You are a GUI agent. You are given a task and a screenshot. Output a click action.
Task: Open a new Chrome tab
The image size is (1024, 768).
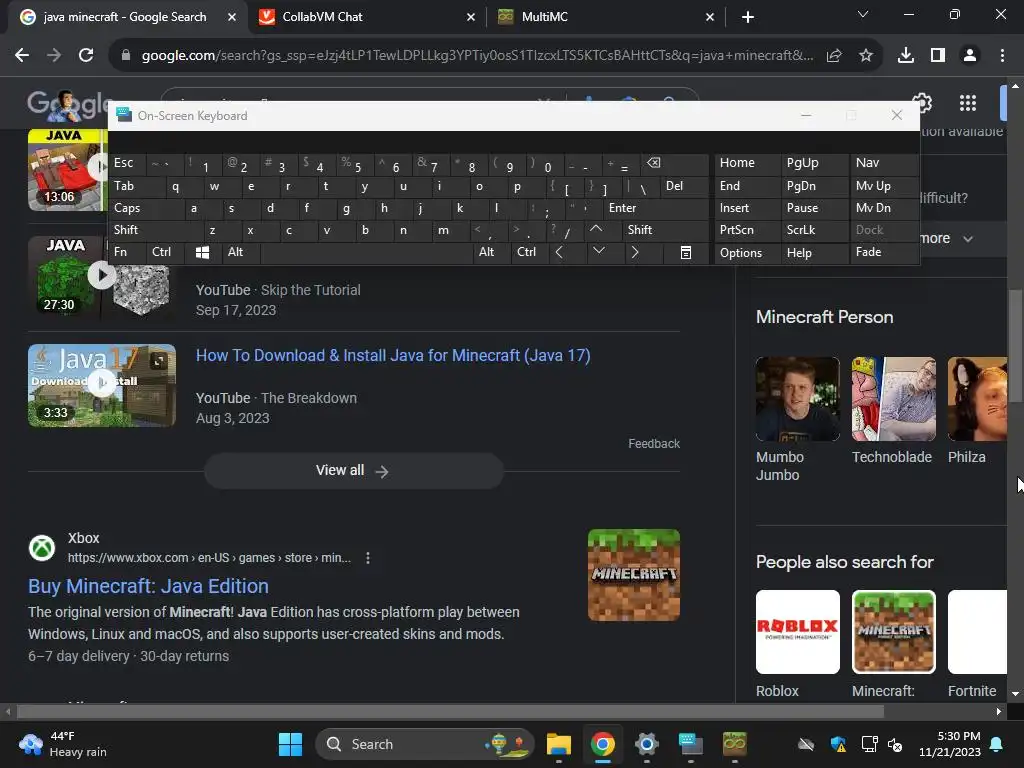[748, 17]
